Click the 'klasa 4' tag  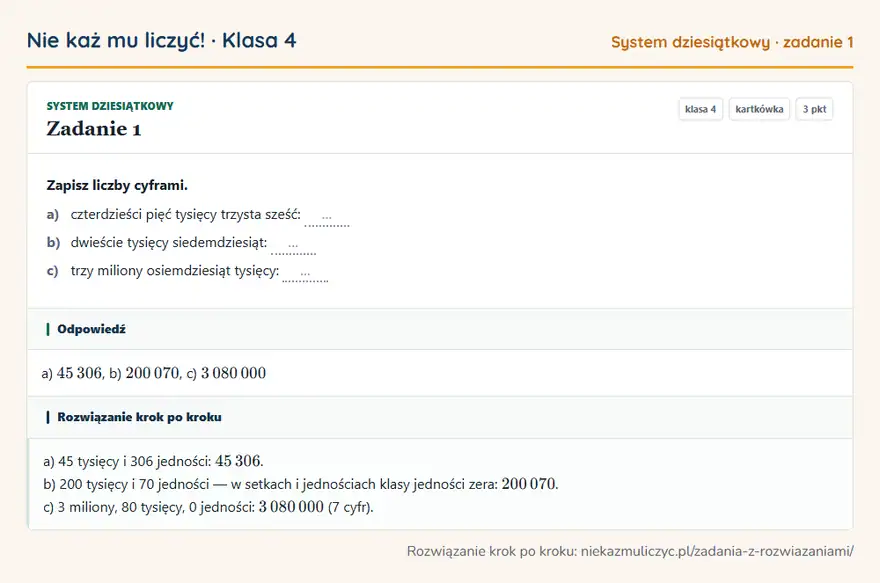click(x=700, y=109)
